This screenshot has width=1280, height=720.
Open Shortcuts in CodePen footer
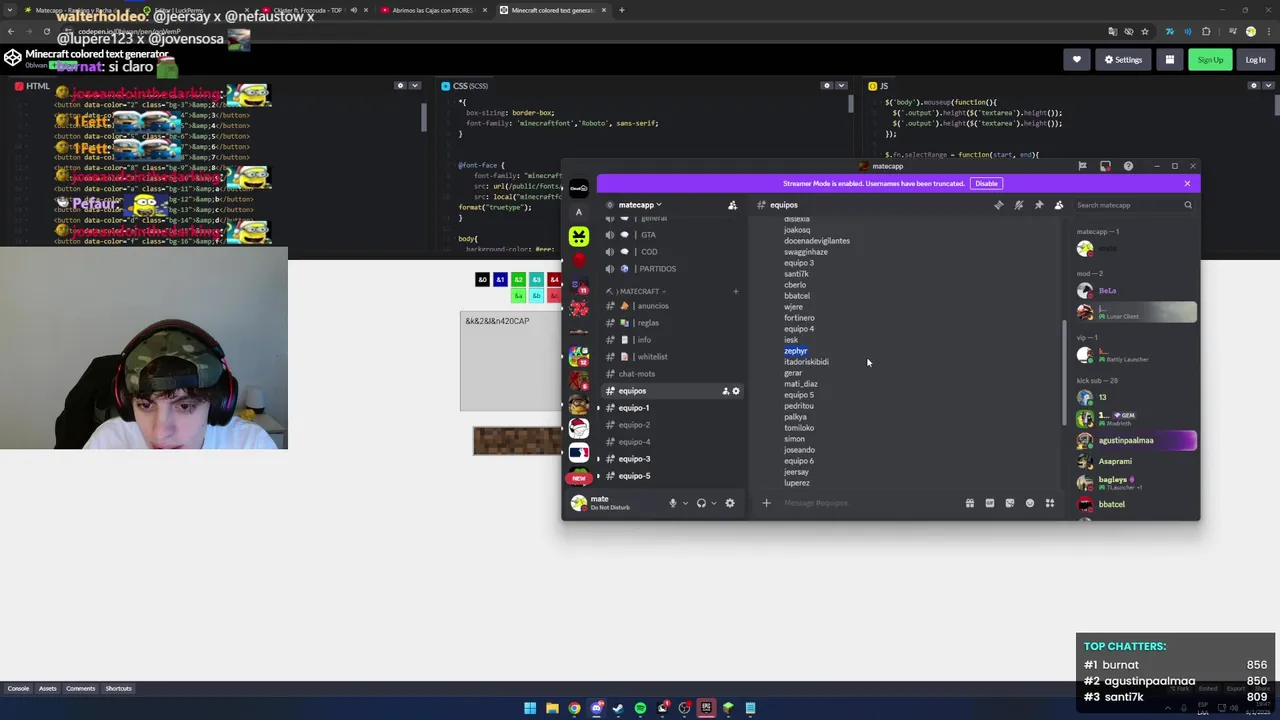(x=118, y=688)
